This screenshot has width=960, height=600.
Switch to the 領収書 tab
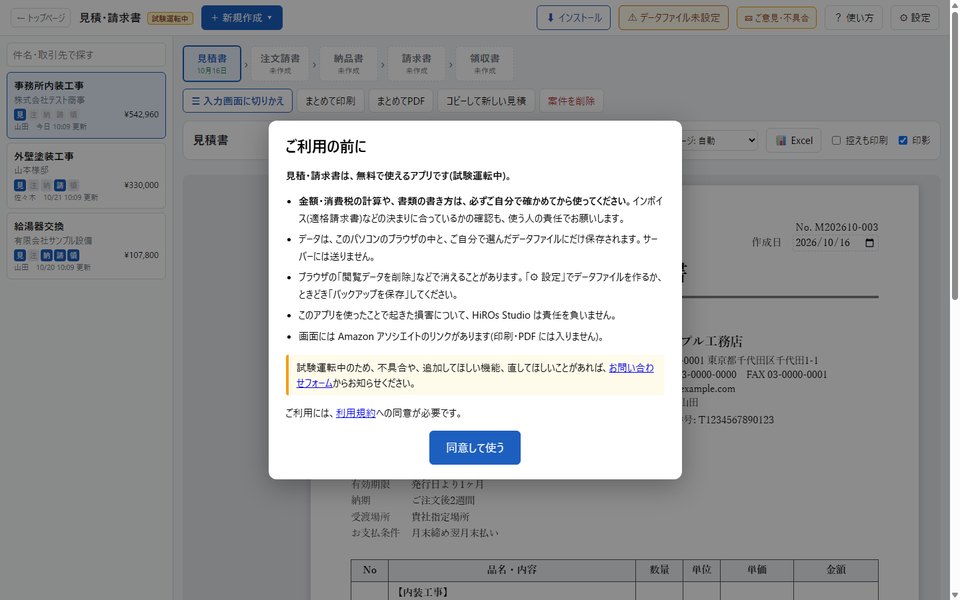tap(484, 63)
